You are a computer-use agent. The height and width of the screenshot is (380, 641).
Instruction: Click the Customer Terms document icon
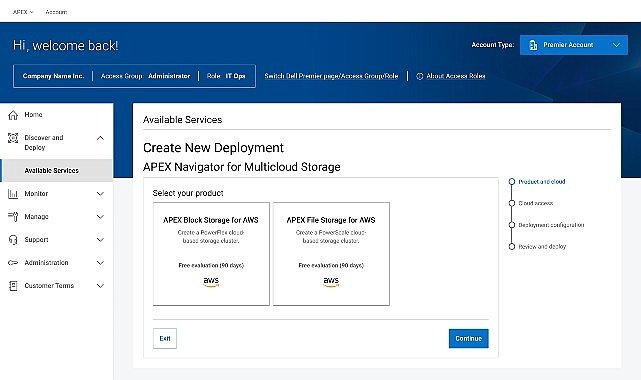tap(13, 286)
